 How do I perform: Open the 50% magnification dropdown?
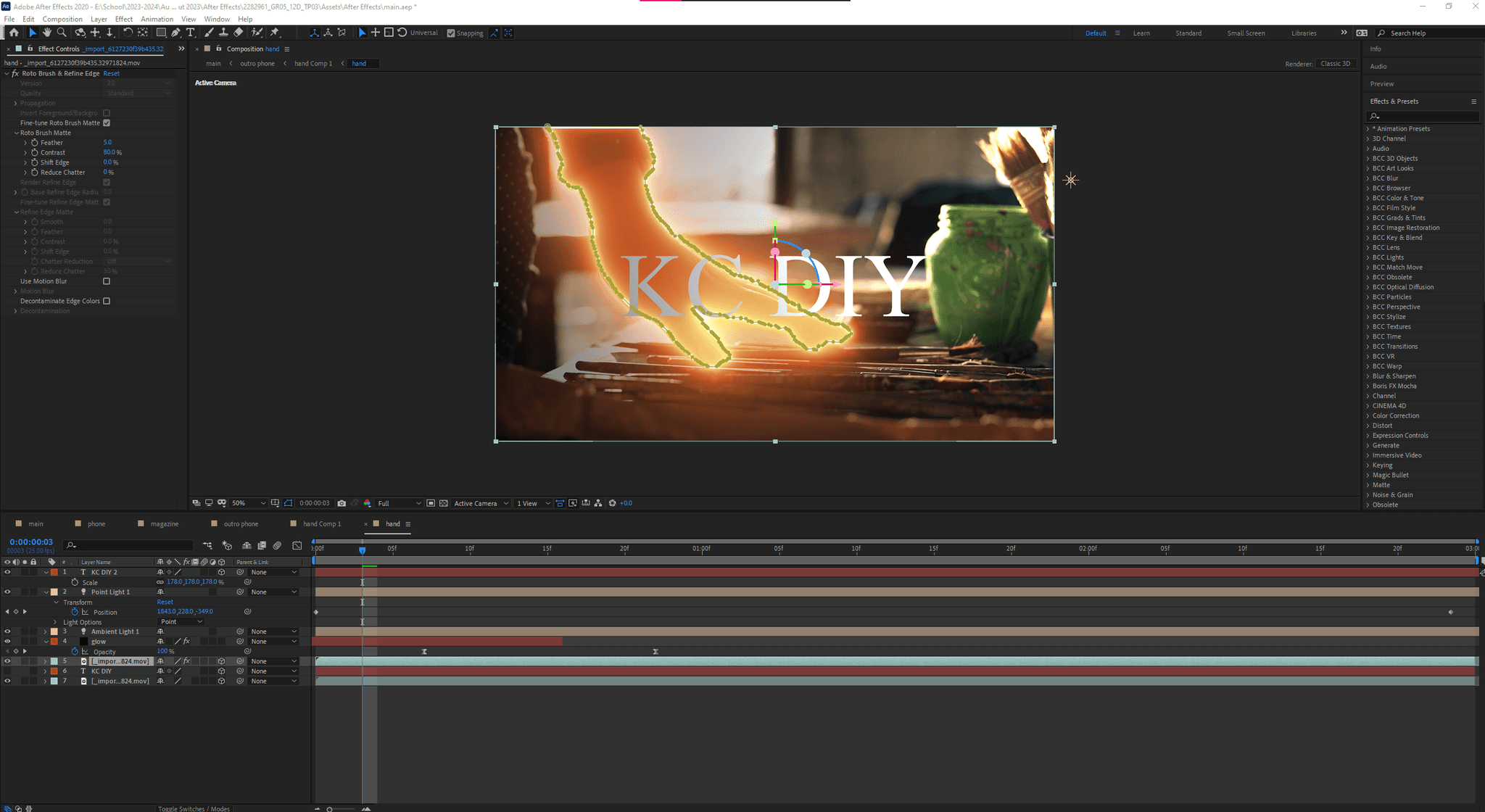[x=248, y=503]
